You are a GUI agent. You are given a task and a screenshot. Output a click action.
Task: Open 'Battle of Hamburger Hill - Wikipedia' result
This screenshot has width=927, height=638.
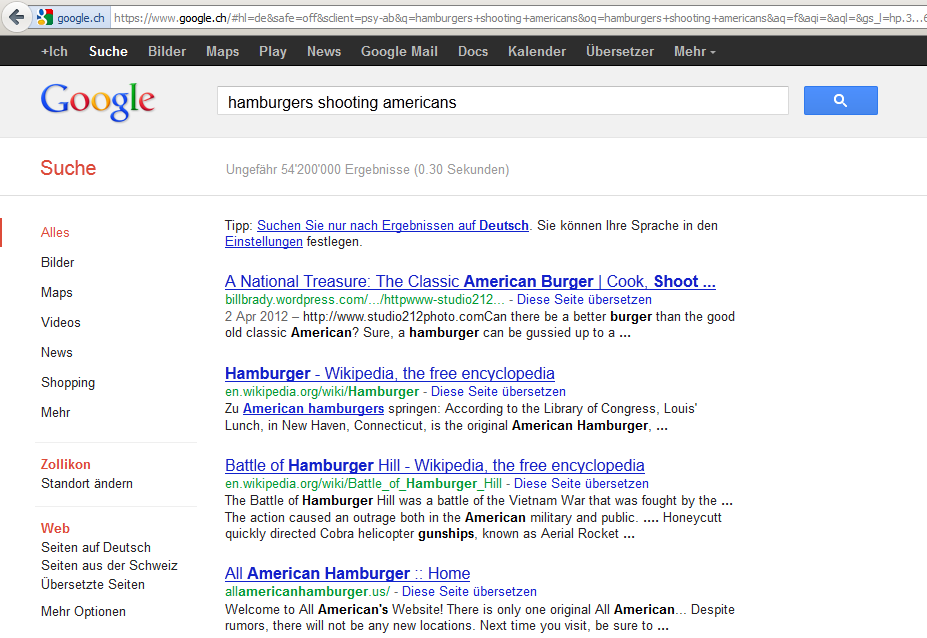435,466
